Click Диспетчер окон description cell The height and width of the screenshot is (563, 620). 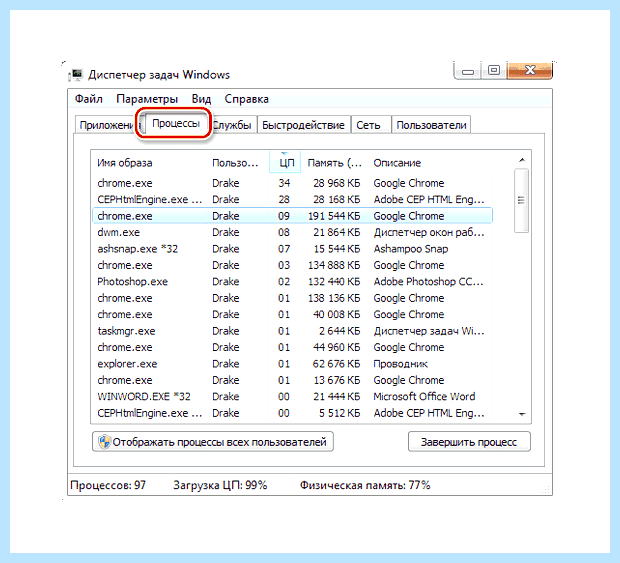[429, 232]
